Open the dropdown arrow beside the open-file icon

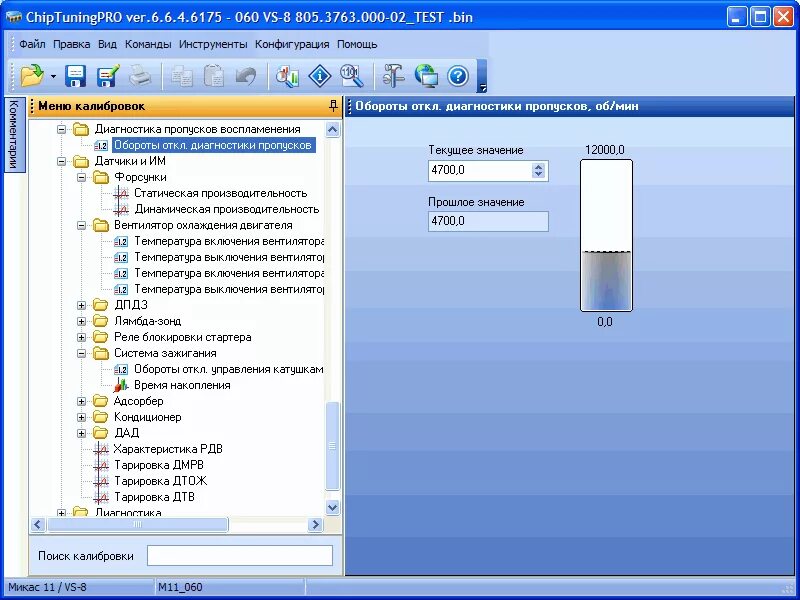point(53,77)
